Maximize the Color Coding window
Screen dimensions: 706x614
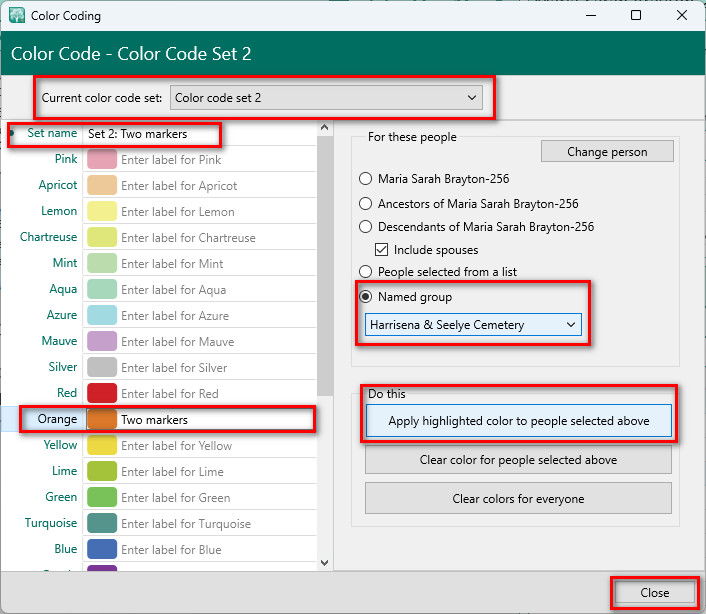click(636, 15)
